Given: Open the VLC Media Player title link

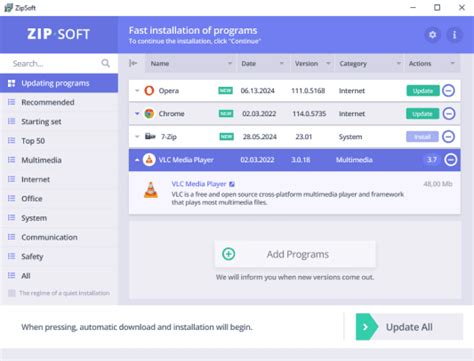Looking at the screenshot, I should point(199,184).
